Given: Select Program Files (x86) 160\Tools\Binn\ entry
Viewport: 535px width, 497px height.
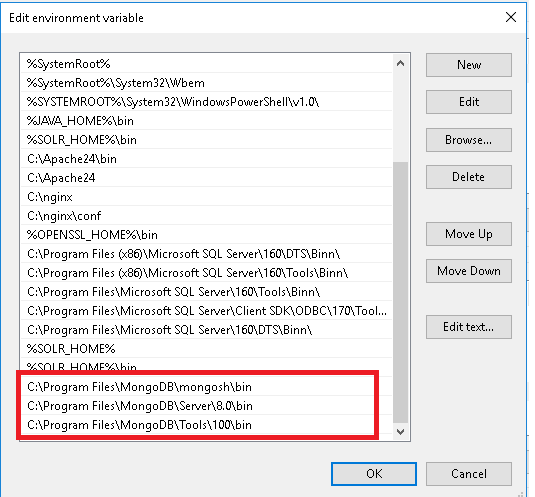Looking at the screenshot, I should pyautogui.click(x=206, y=273).
